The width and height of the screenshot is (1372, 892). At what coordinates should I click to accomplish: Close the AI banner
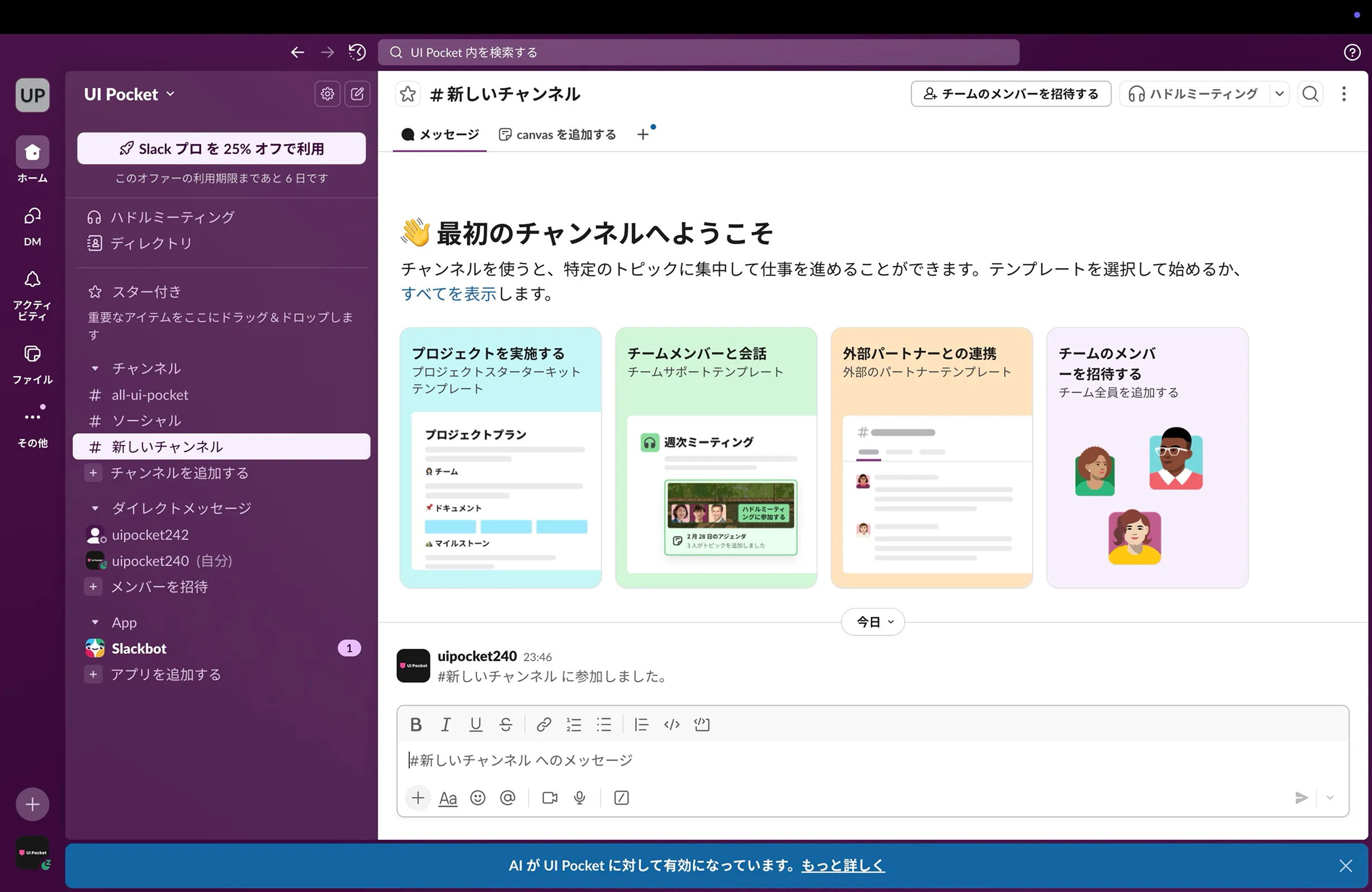click(1345, 865)
